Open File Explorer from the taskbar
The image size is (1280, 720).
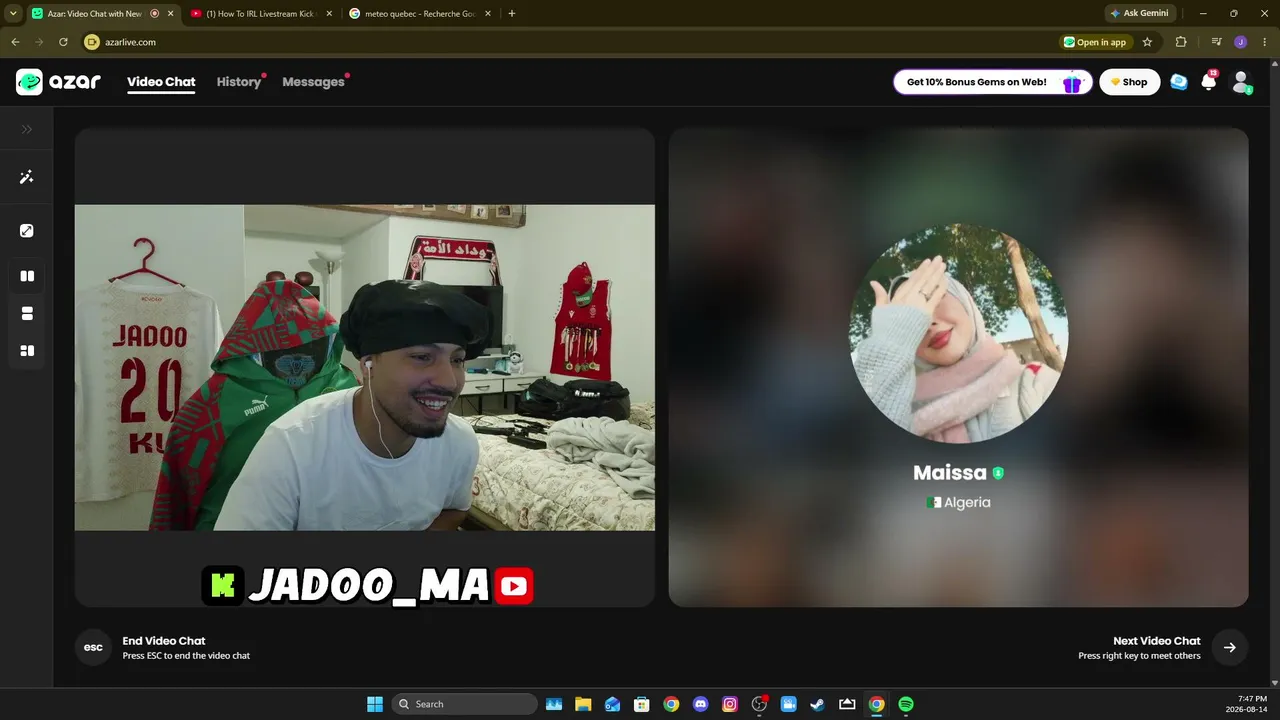[583, 704]
